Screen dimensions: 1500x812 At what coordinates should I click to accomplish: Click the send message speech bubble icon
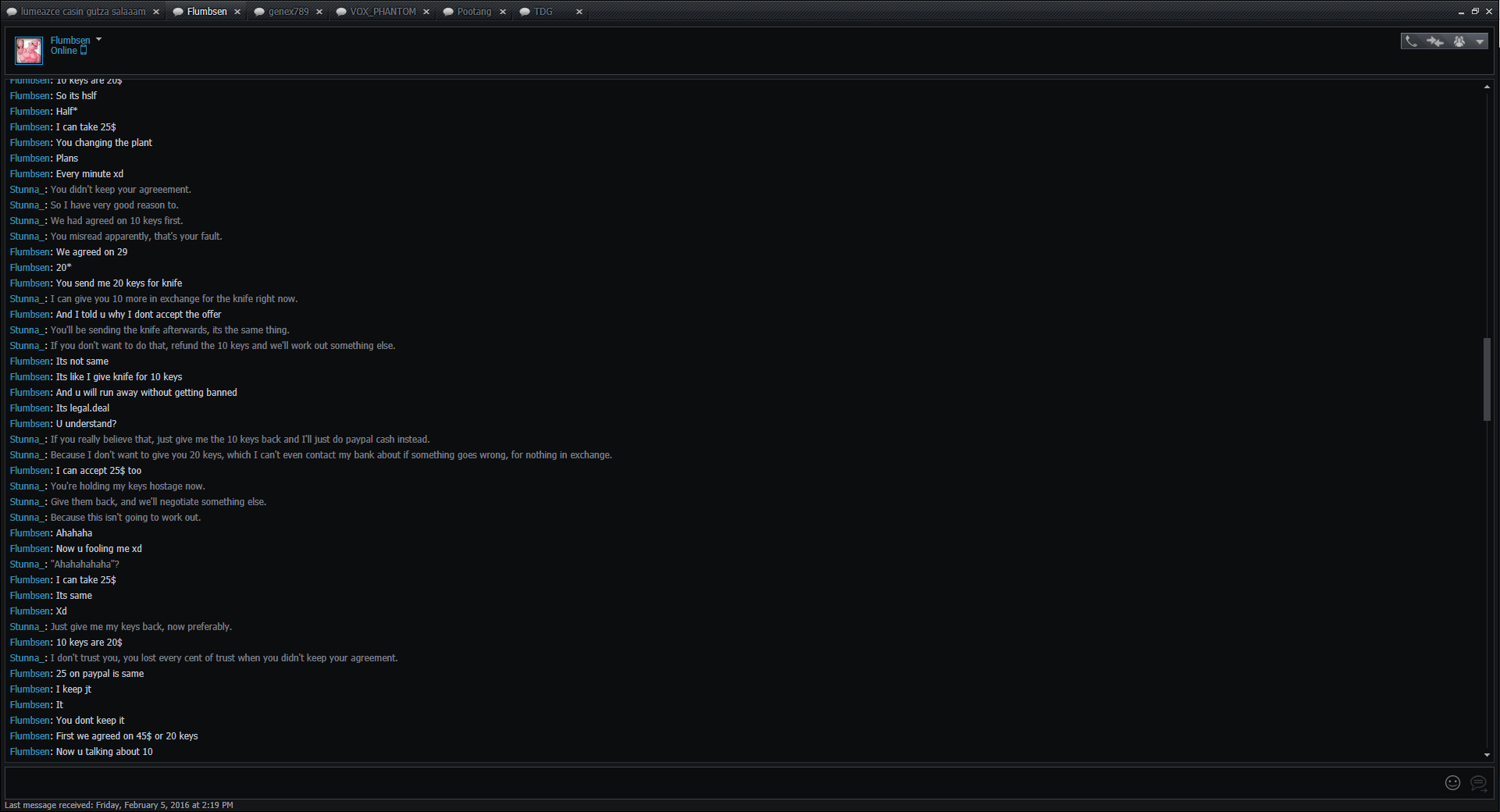pos(1478,782)
